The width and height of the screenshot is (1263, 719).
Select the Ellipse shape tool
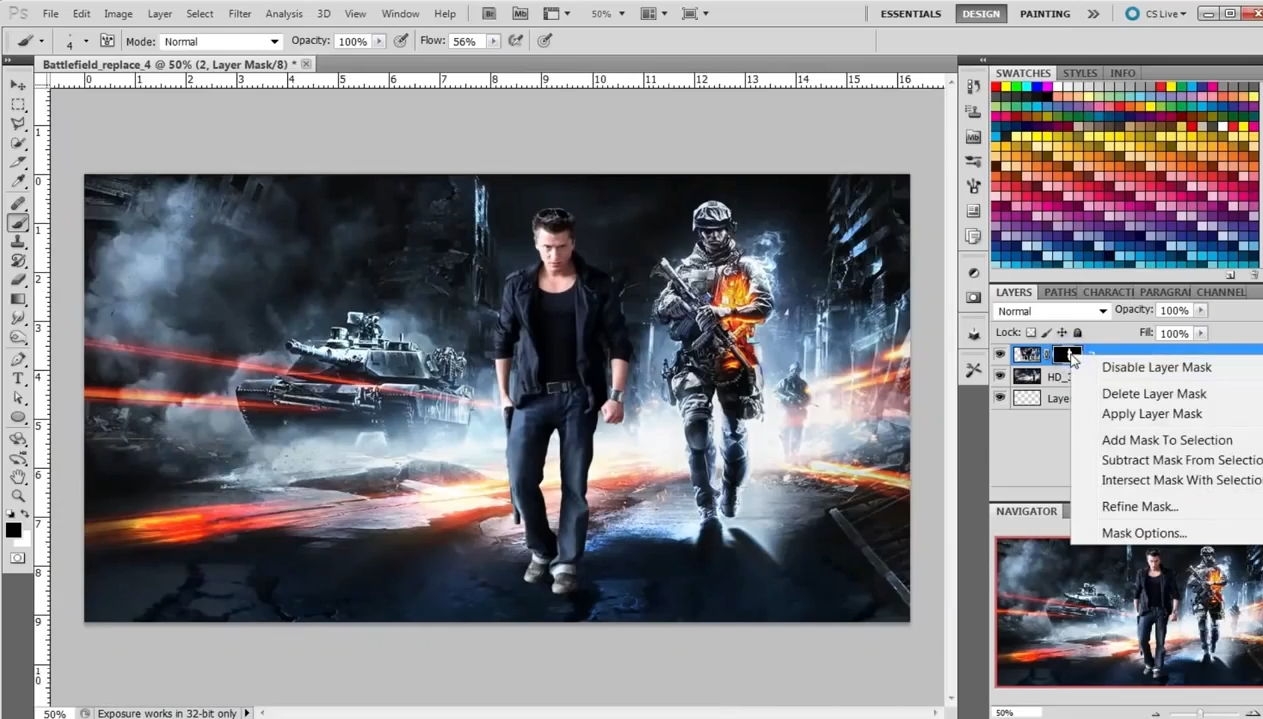(x=18, y=417)
